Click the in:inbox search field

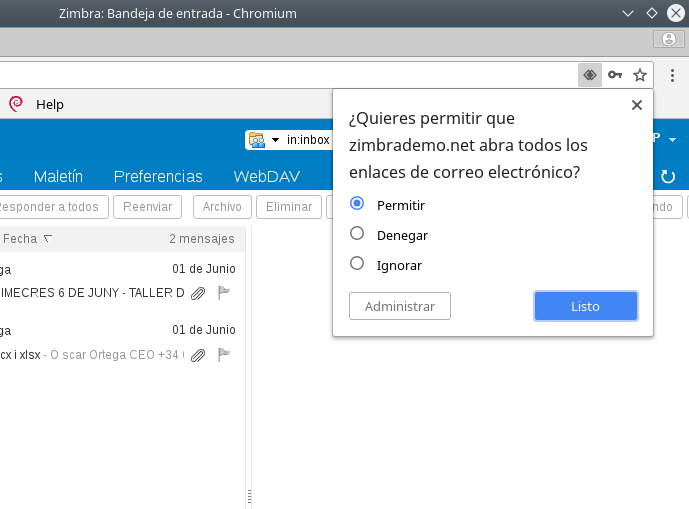(x=308, y=140)
